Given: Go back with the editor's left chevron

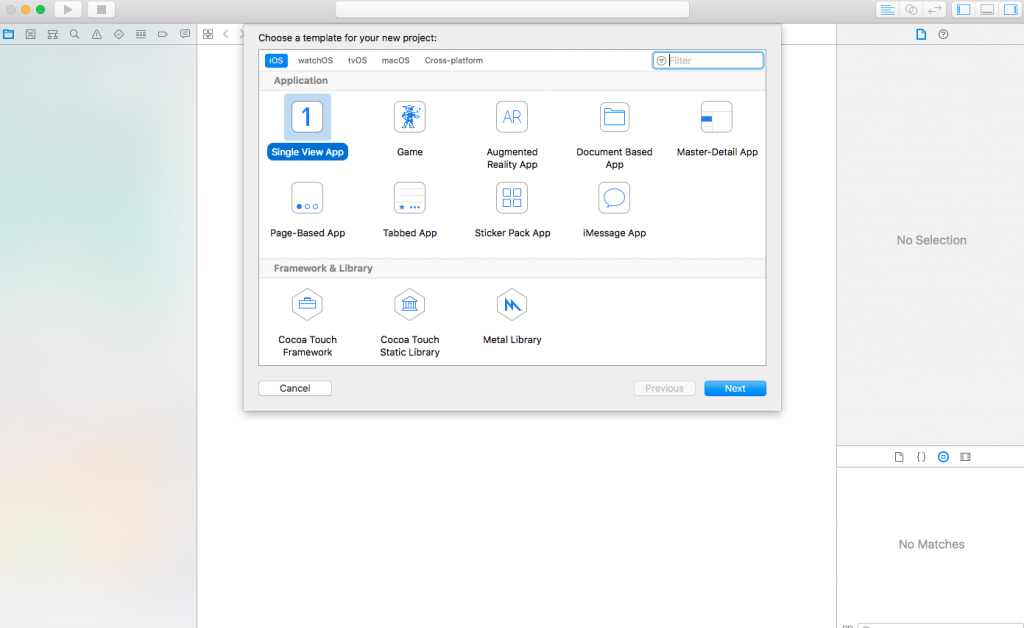Looking at the screenshot, I should 226,34.
